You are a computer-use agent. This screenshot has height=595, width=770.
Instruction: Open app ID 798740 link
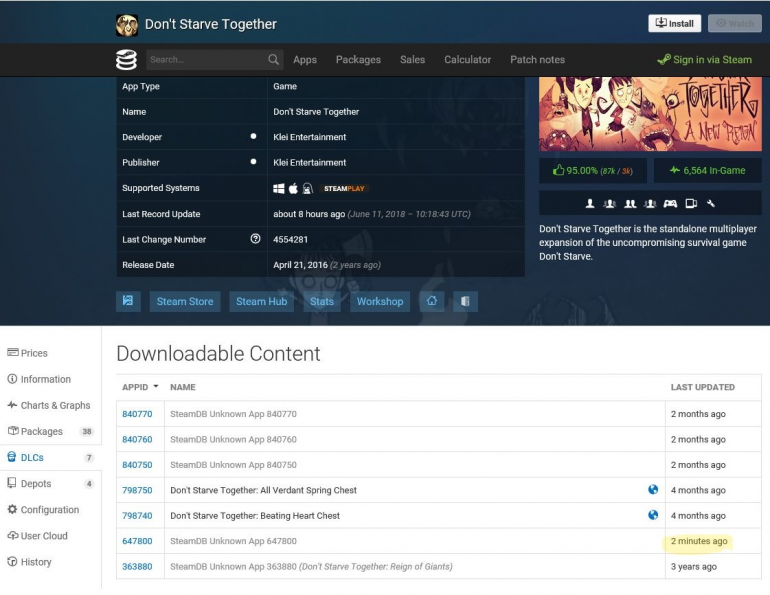point(137,515)
